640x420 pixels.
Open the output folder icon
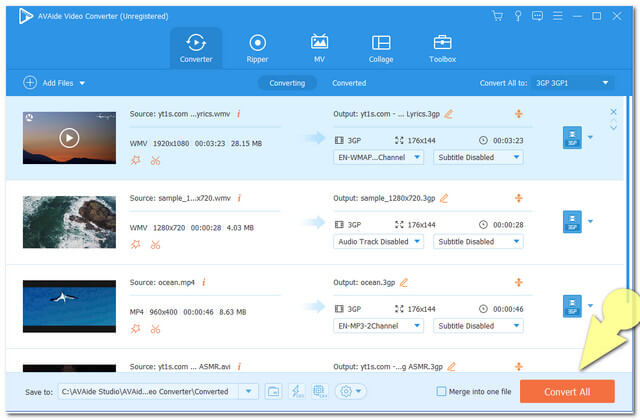tap(273, 391)
